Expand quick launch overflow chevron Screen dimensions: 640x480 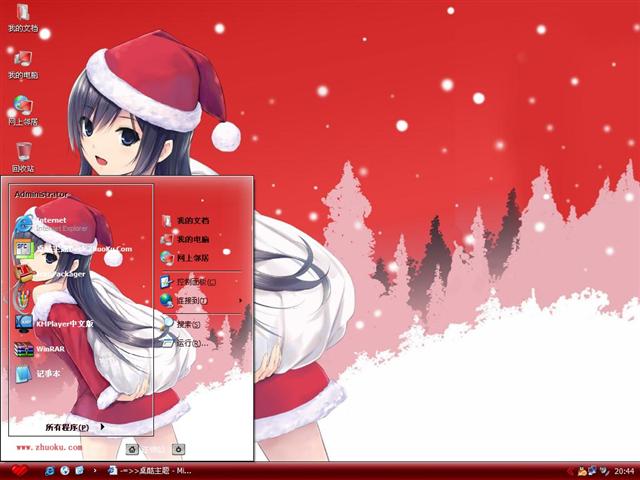coord(95,471)
